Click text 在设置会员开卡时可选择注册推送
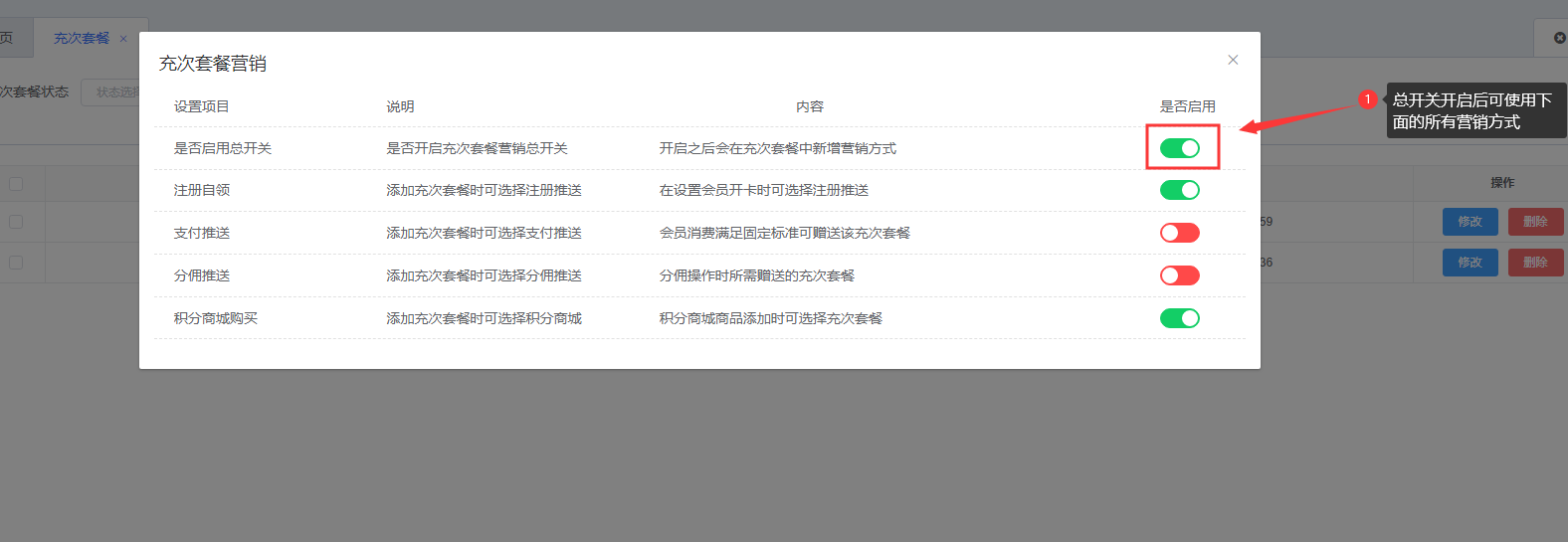This screenshot has width=1568, height=542. click(x=764, y=190)
